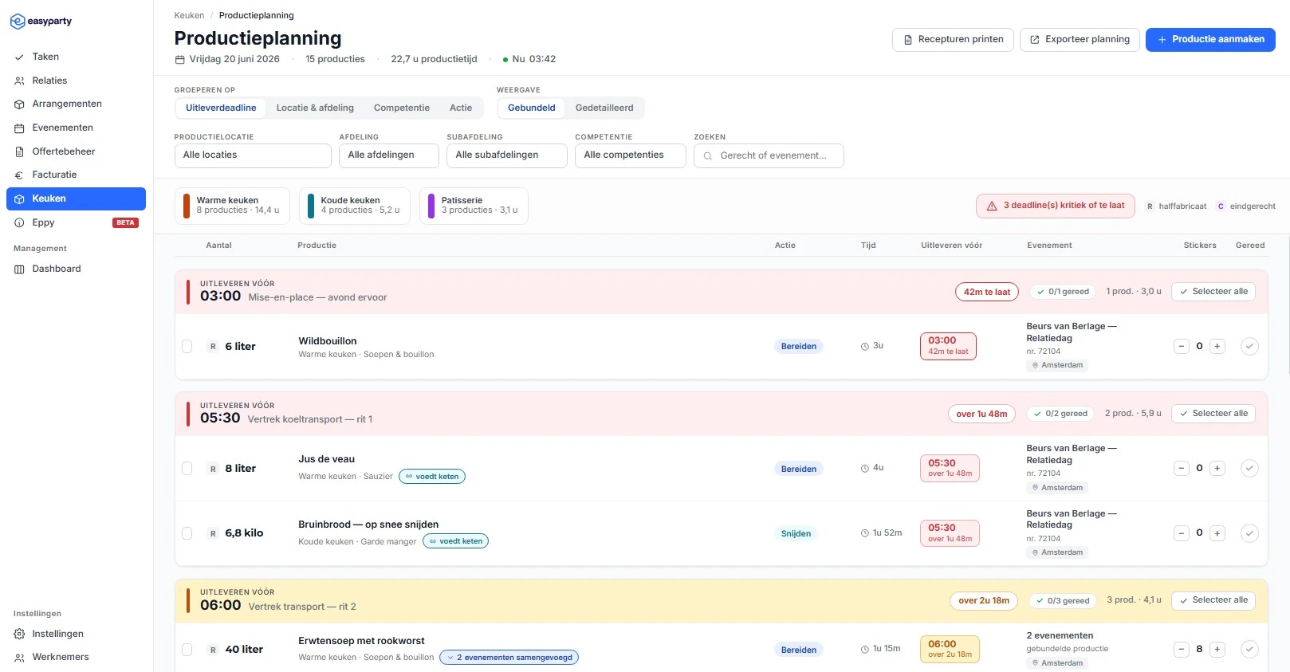The image size is (1290, 672).
Task: Group by Locatie & afdeling tab
Action: (315, 108)
